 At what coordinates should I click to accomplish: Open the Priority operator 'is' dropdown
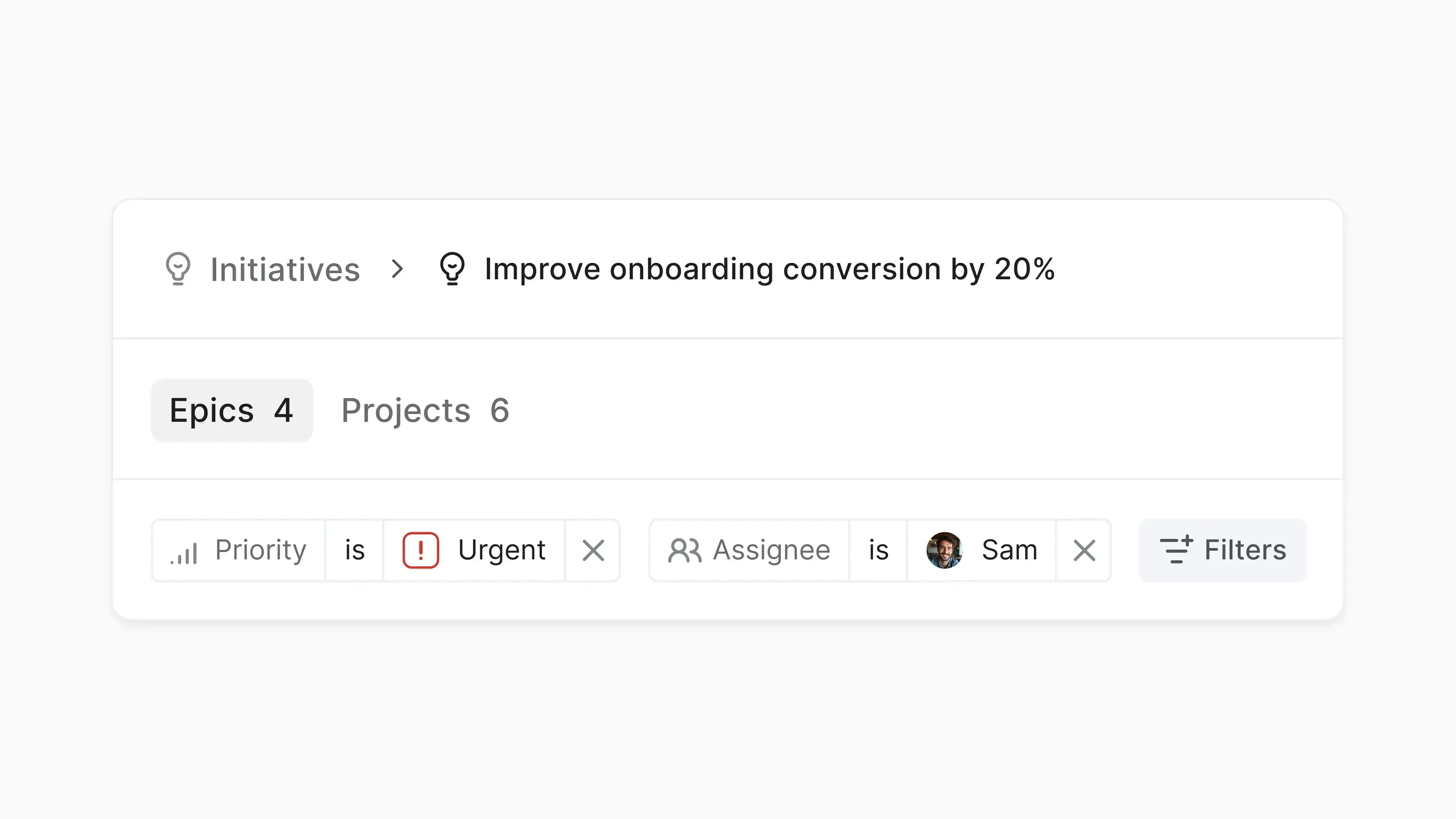point(355,550)
